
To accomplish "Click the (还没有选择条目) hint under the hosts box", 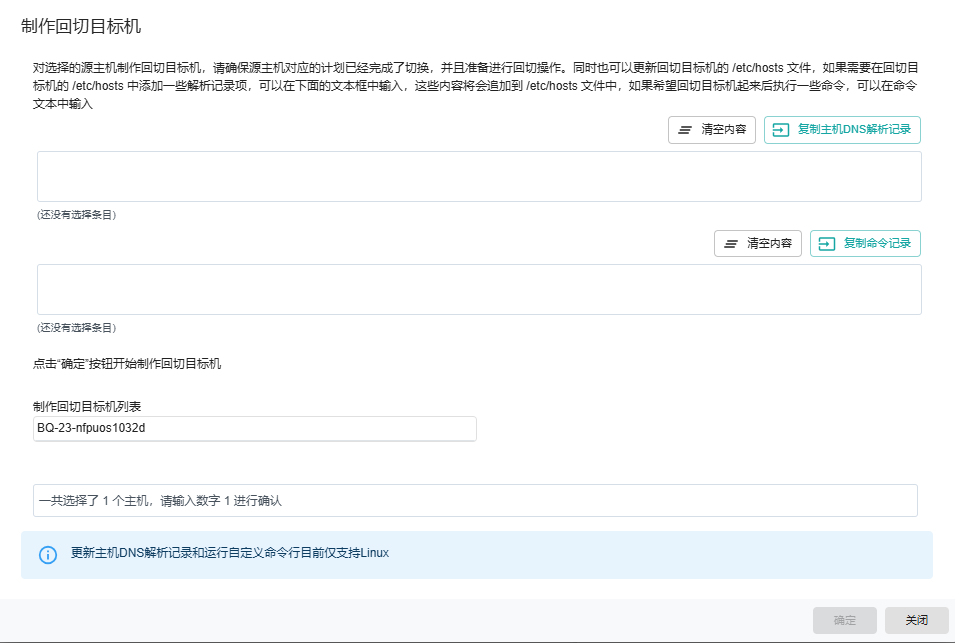I will (77, 215).
